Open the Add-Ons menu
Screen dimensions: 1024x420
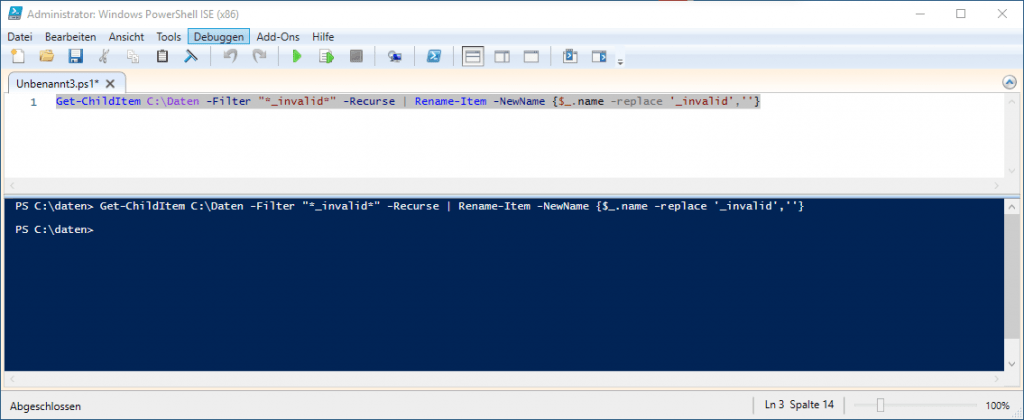pyautogui.click(x=278, y=37)
